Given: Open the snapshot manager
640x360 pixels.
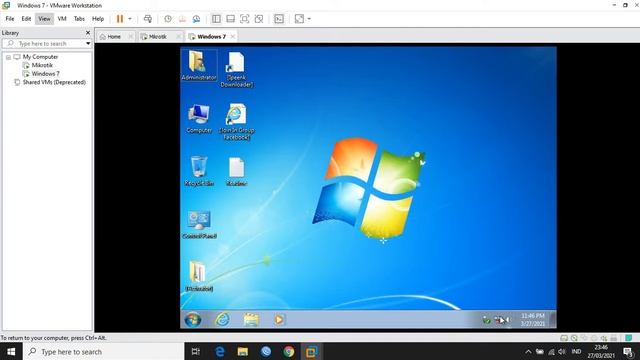Looking at the screenshot, I should (196, 19).
